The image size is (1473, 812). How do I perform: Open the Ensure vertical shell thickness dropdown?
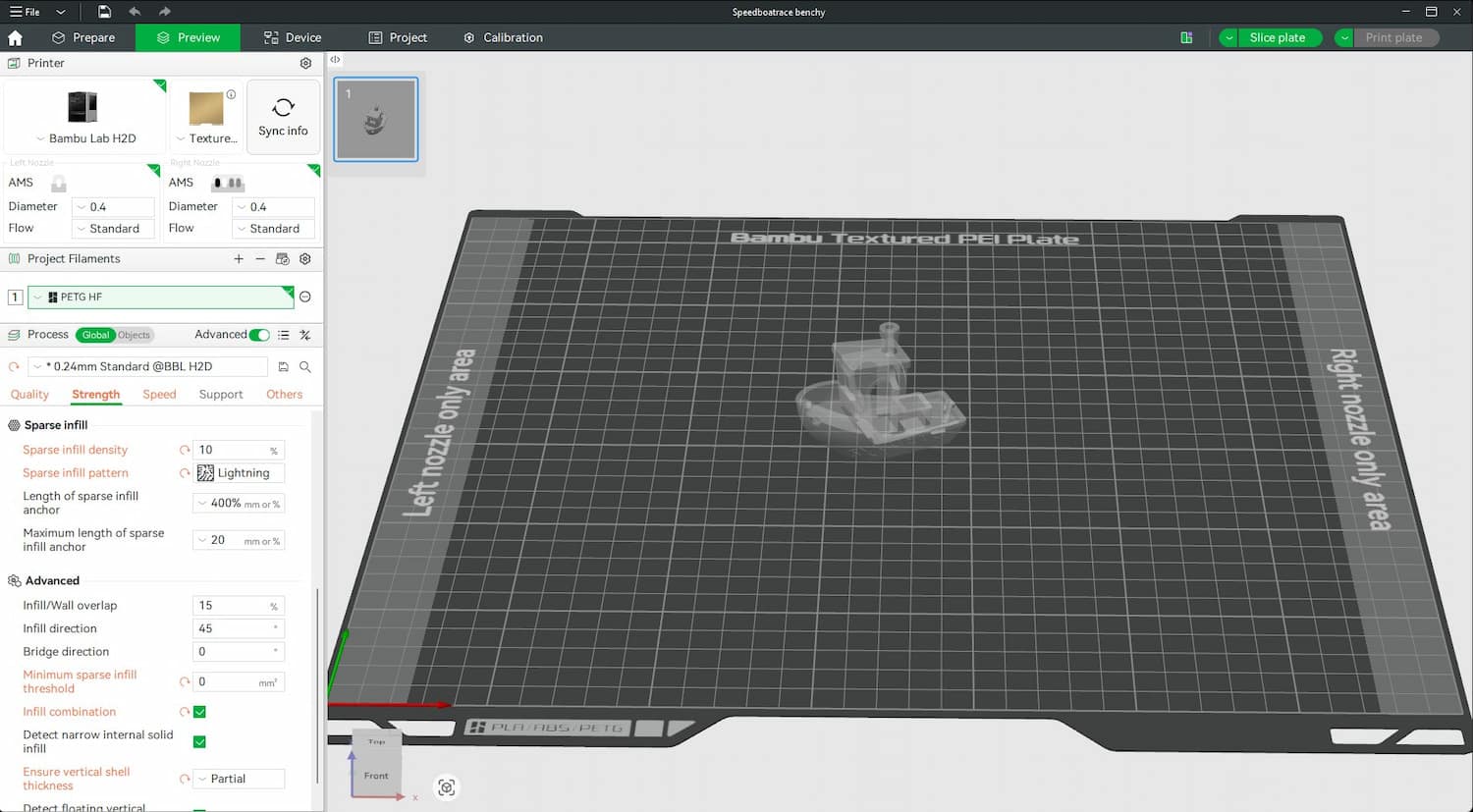[x=239, y=779]
